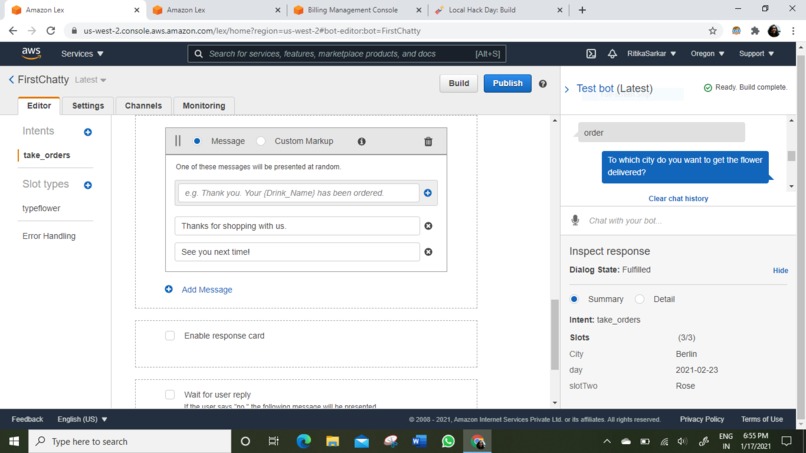Switch to Billing Management Console browser tab

coord(357,10)
